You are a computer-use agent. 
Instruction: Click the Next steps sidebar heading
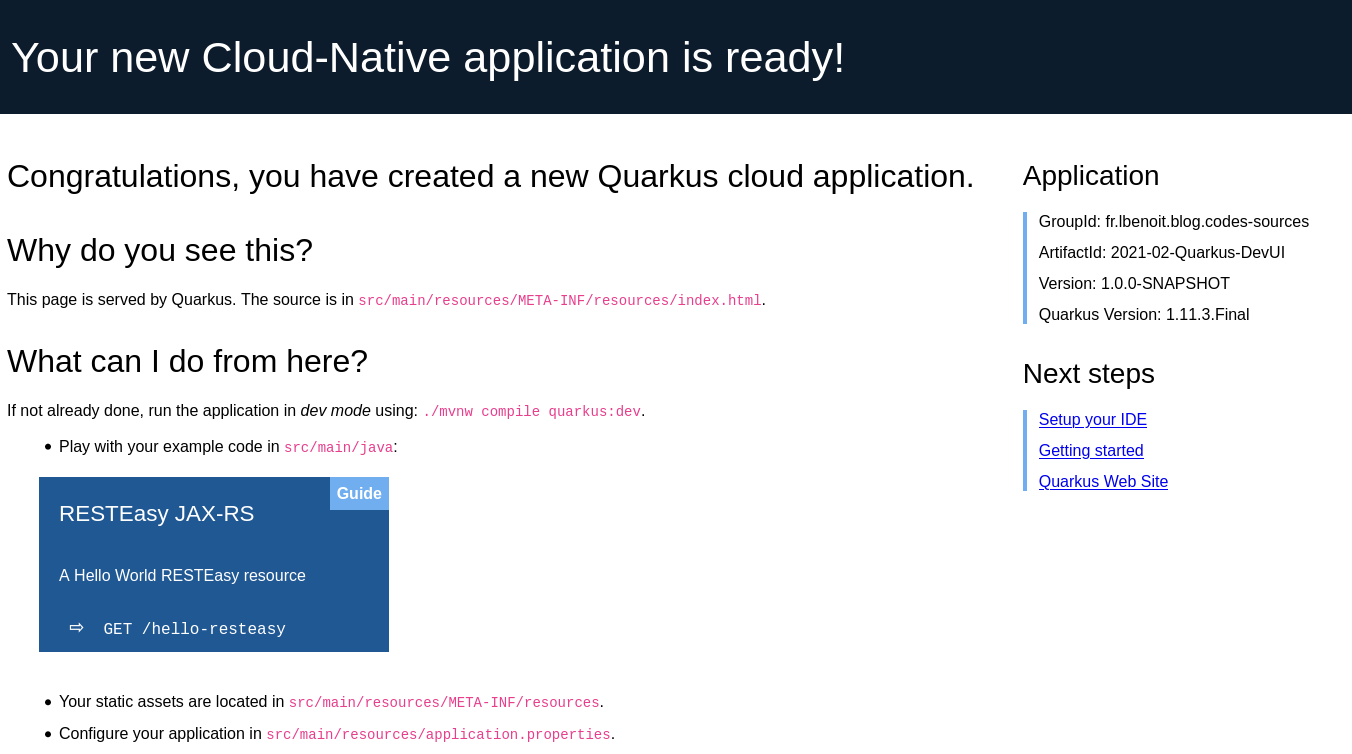(x=1089, y=374)
